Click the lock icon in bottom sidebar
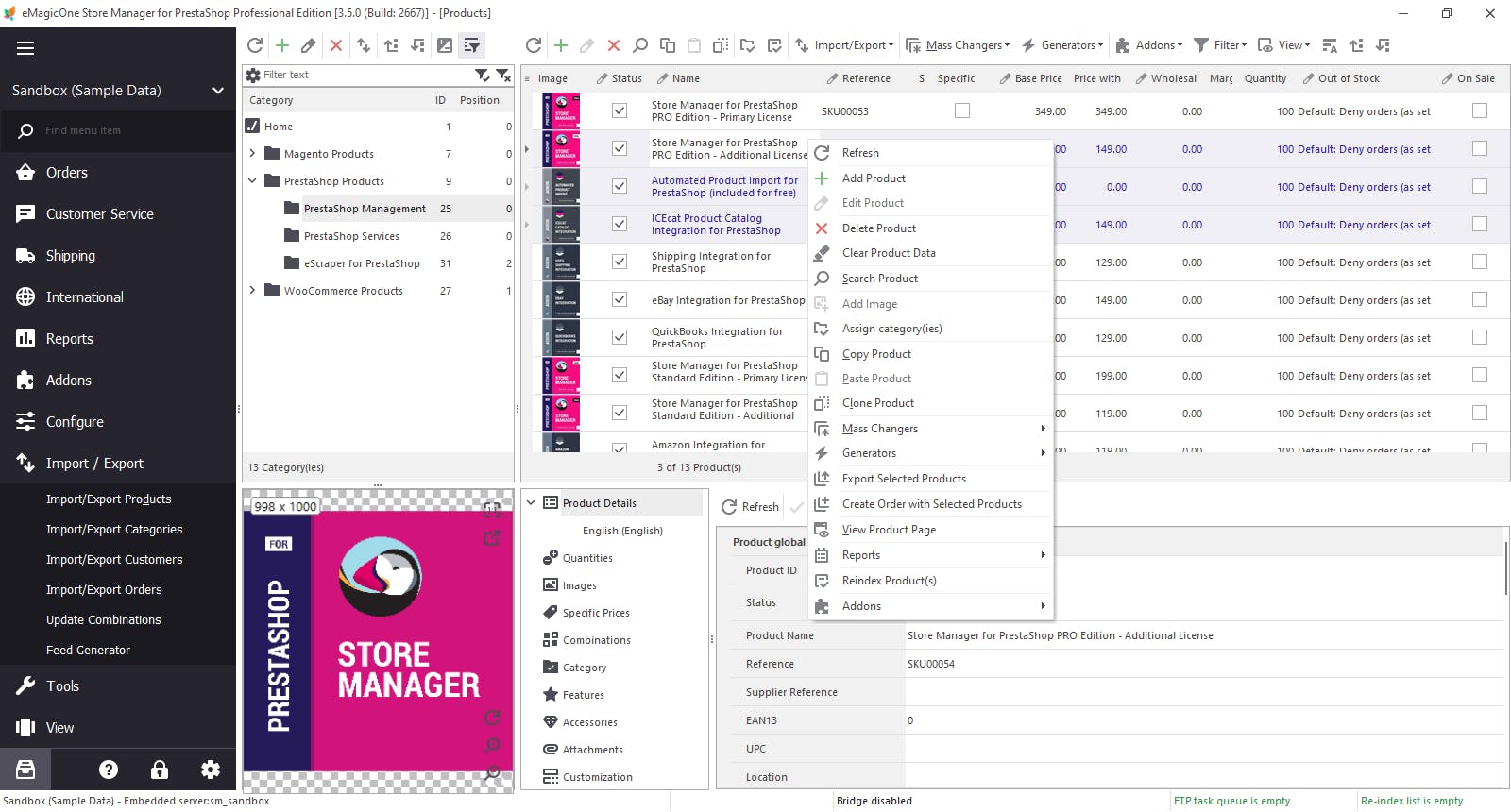 pos(160,770)
